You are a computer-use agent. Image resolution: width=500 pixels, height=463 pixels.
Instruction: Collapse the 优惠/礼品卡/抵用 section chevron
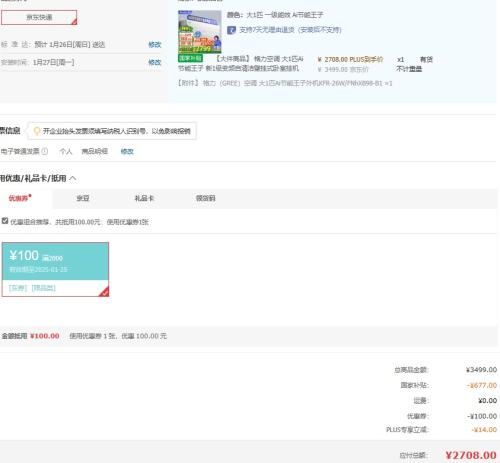(x=73, y=179)
